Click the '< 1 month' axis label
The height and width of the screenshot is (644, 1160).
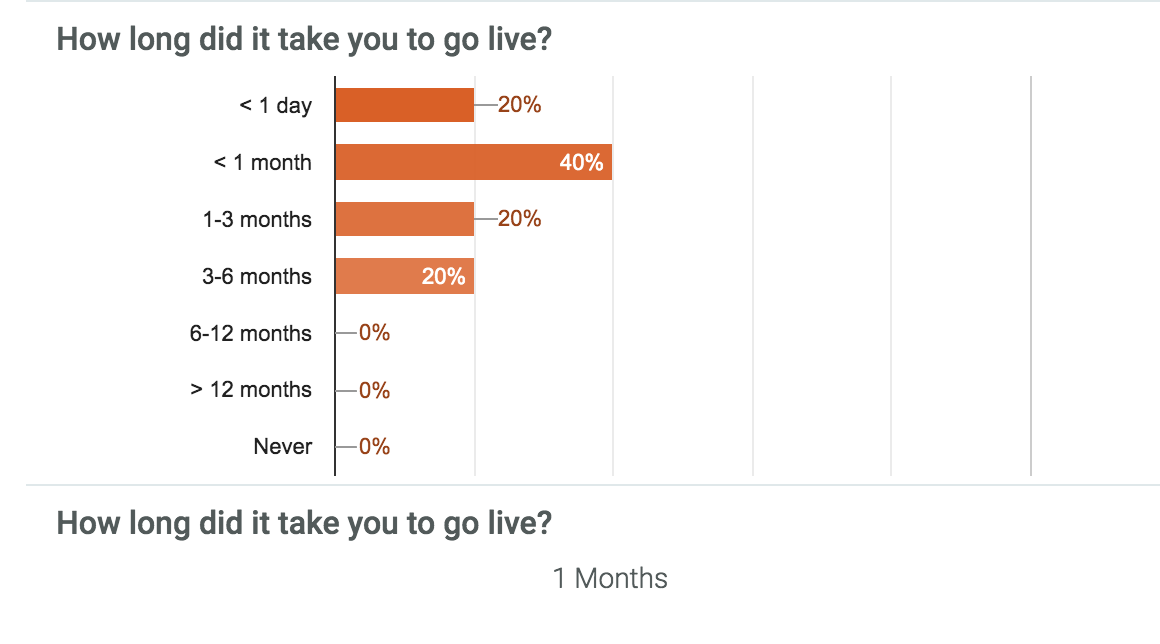[262, 162]
